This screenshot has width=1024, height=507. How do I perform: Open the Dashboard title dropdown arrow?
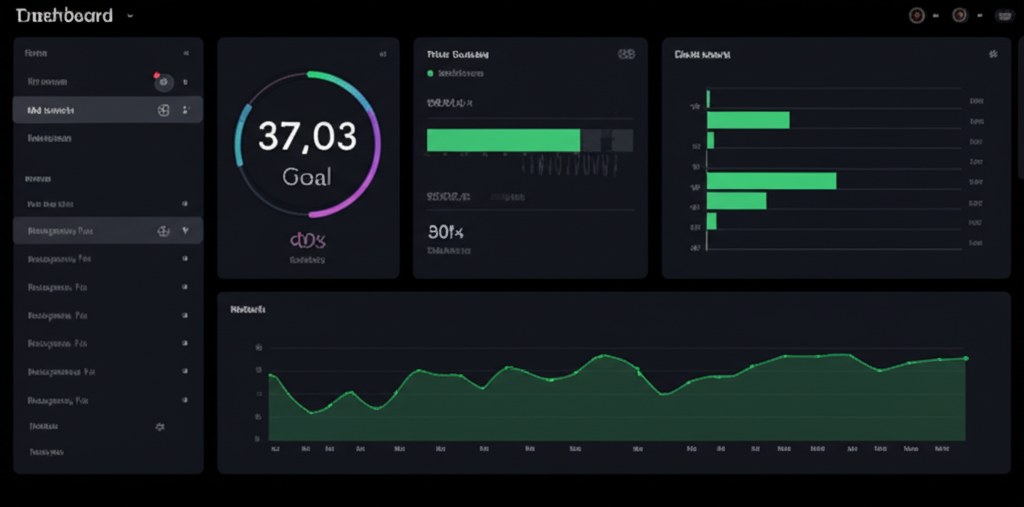click(130, 16)
